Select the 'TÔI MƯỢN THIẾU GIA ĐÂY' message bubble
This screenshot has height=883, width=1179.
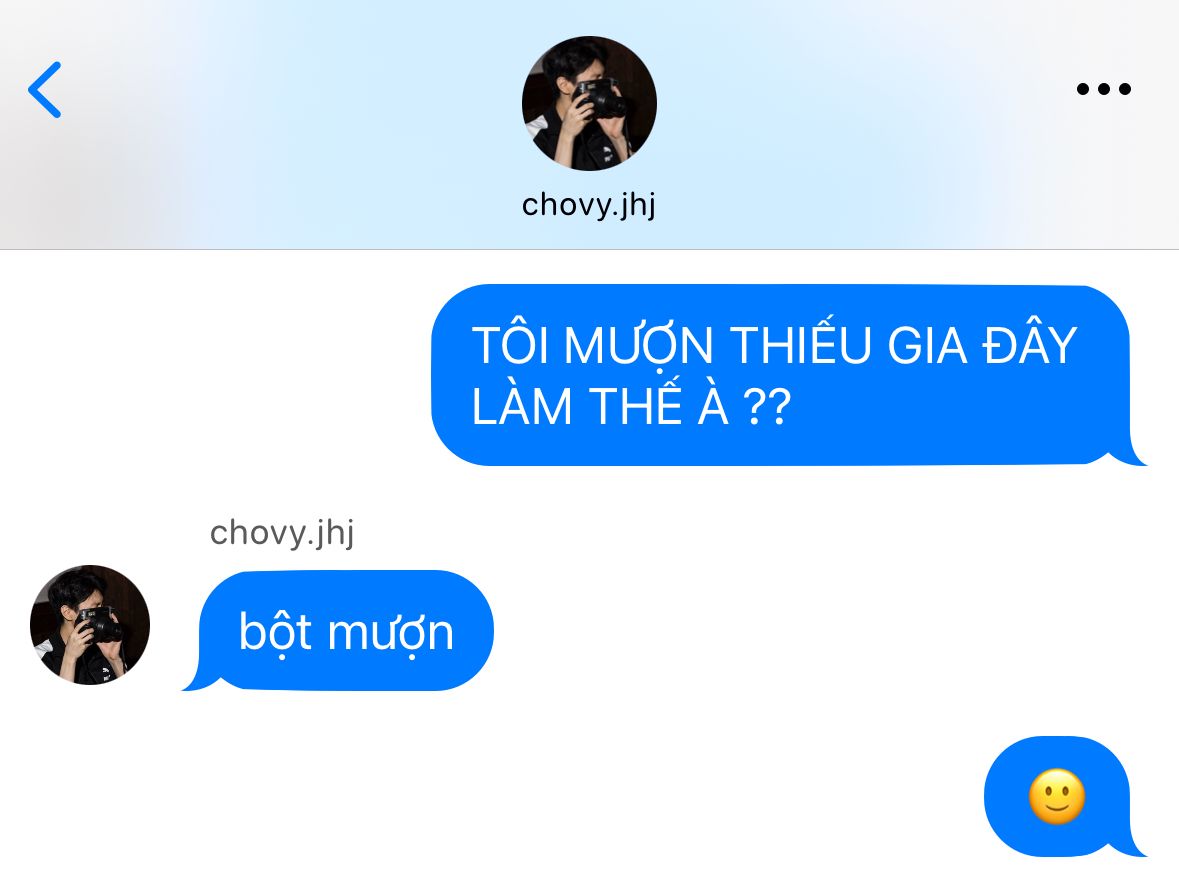tap(787, 375)
